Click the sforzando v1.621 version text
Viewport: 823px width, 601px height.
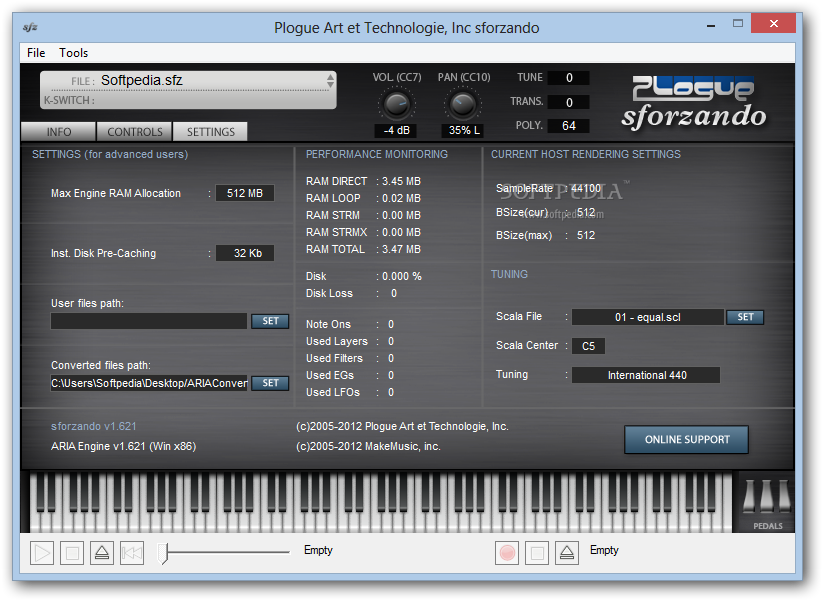click(x=93, y=426)
